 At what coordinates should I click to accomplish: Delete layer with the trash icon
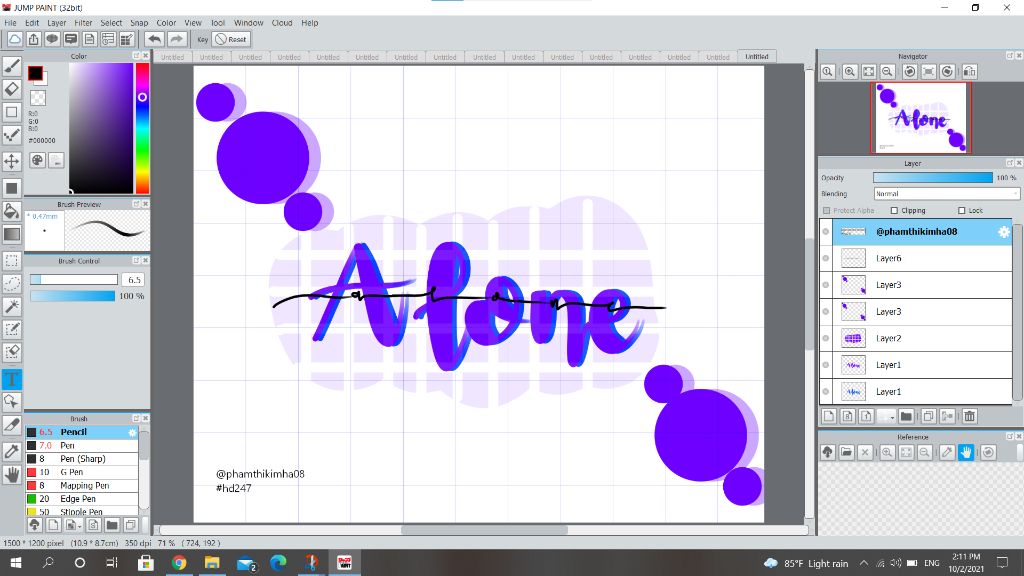[x=969, y=416]
